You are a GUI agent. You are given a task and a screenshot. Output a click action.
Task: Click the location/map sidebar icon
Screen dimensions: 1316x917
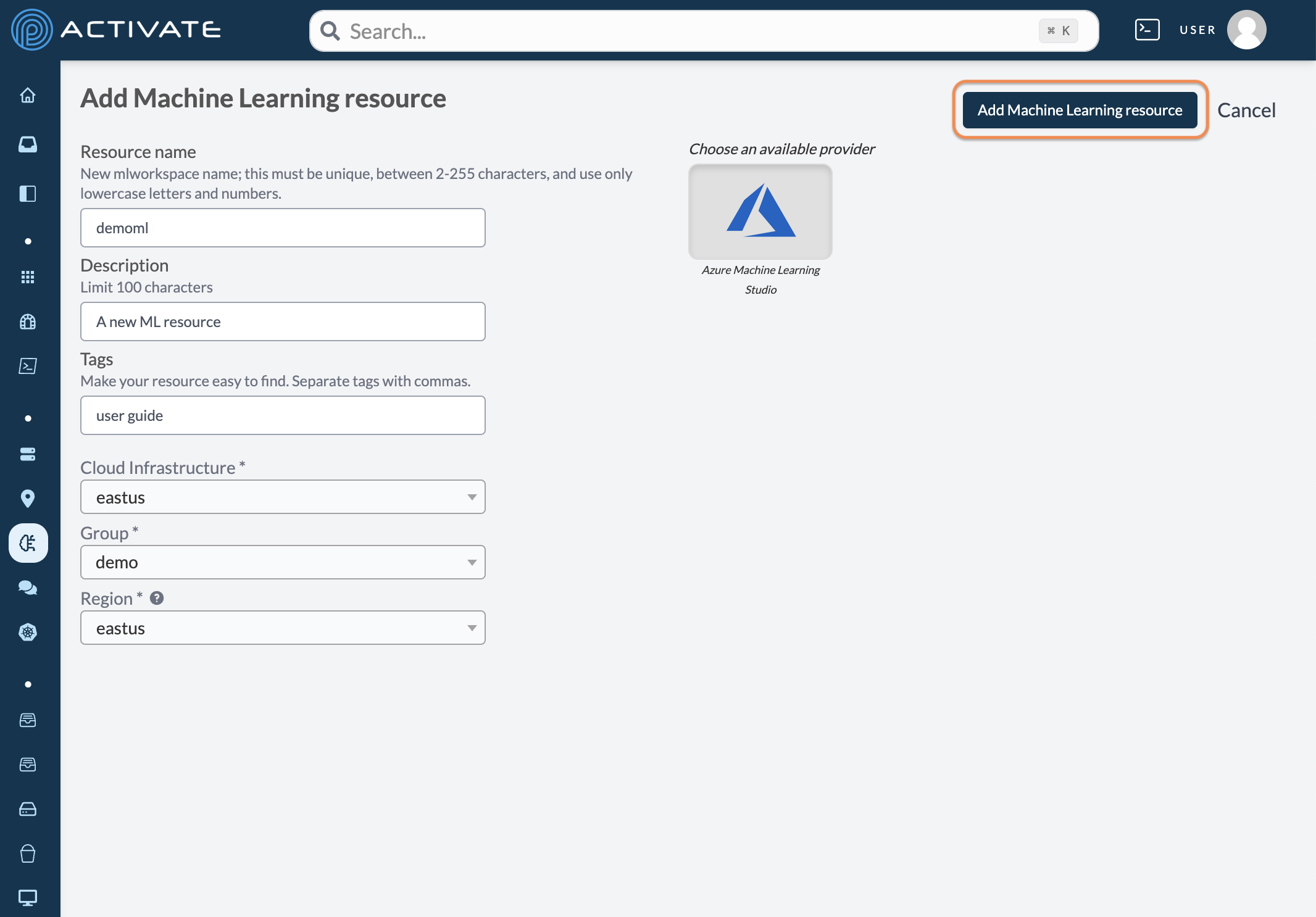[27, 498]
